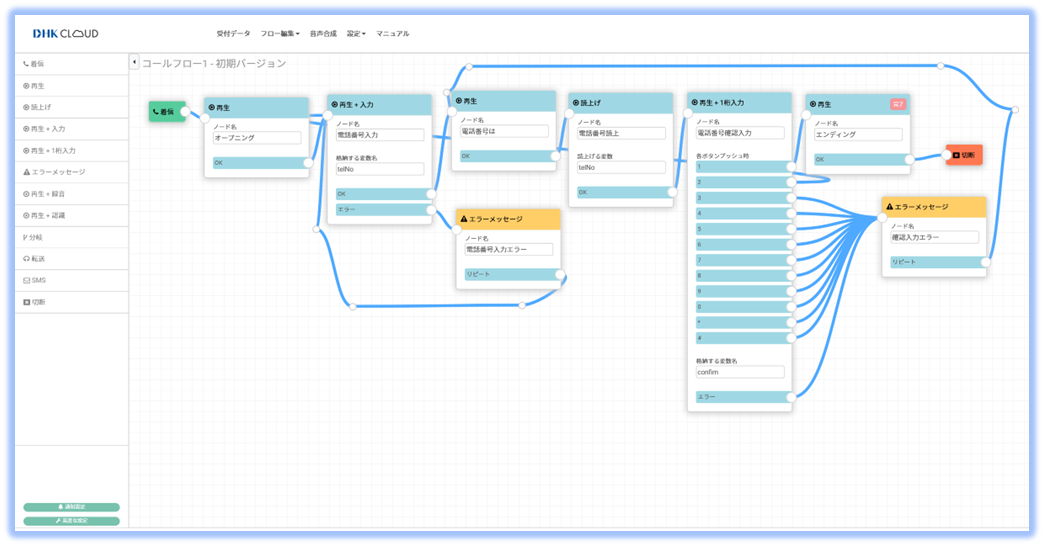The image size is (1044, 546).
Task: Choose the 分岐 branch icon in sidebar
Action: (x=26, y=237)
